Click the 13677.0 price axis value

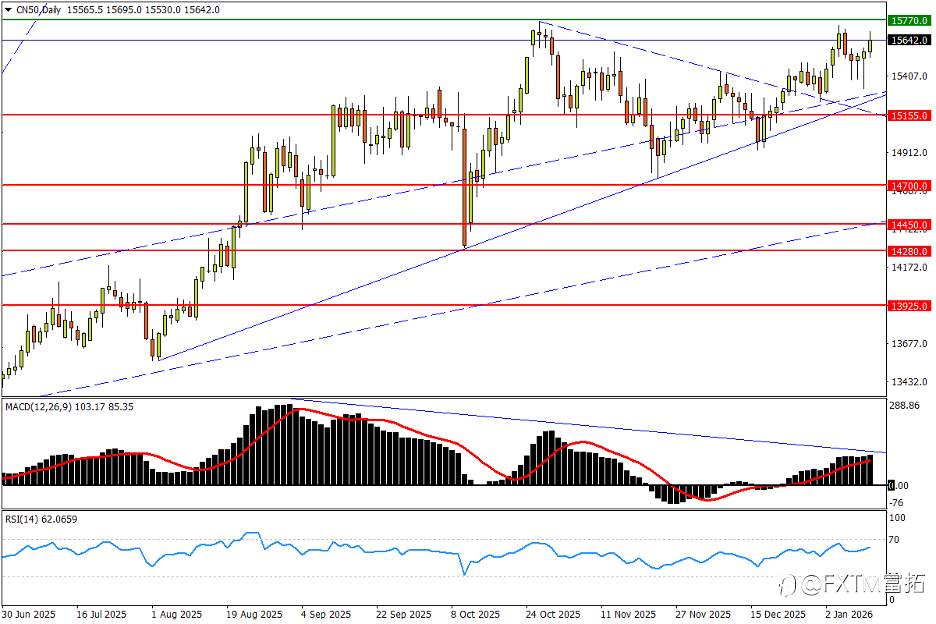pyautogui.click(x=909, y=344)
